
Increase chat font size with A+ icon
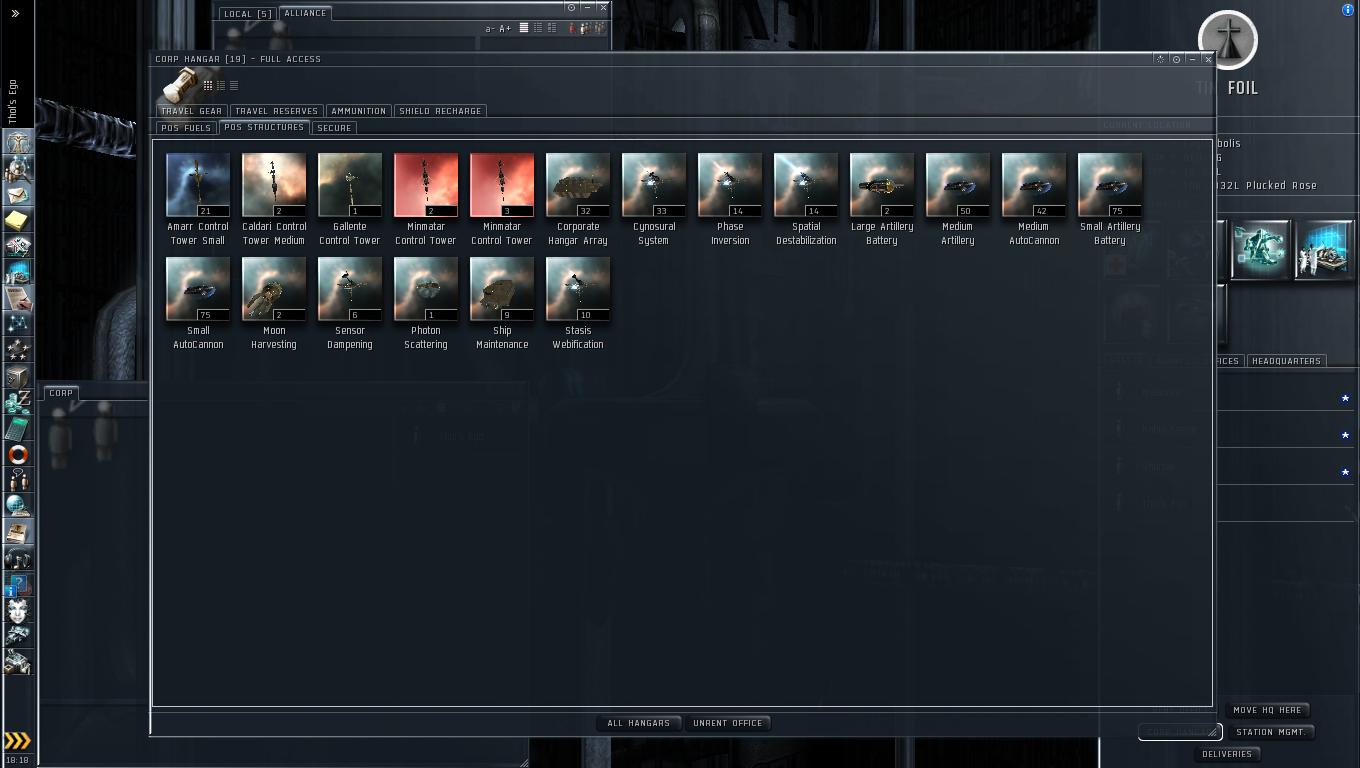click(x=505, y=28)
